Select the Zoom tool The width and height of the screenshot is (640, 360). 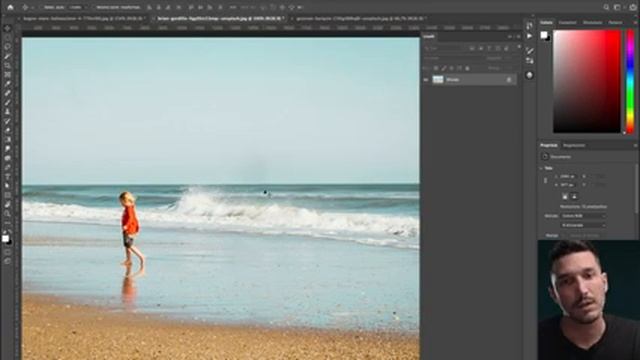pos(7,213)
